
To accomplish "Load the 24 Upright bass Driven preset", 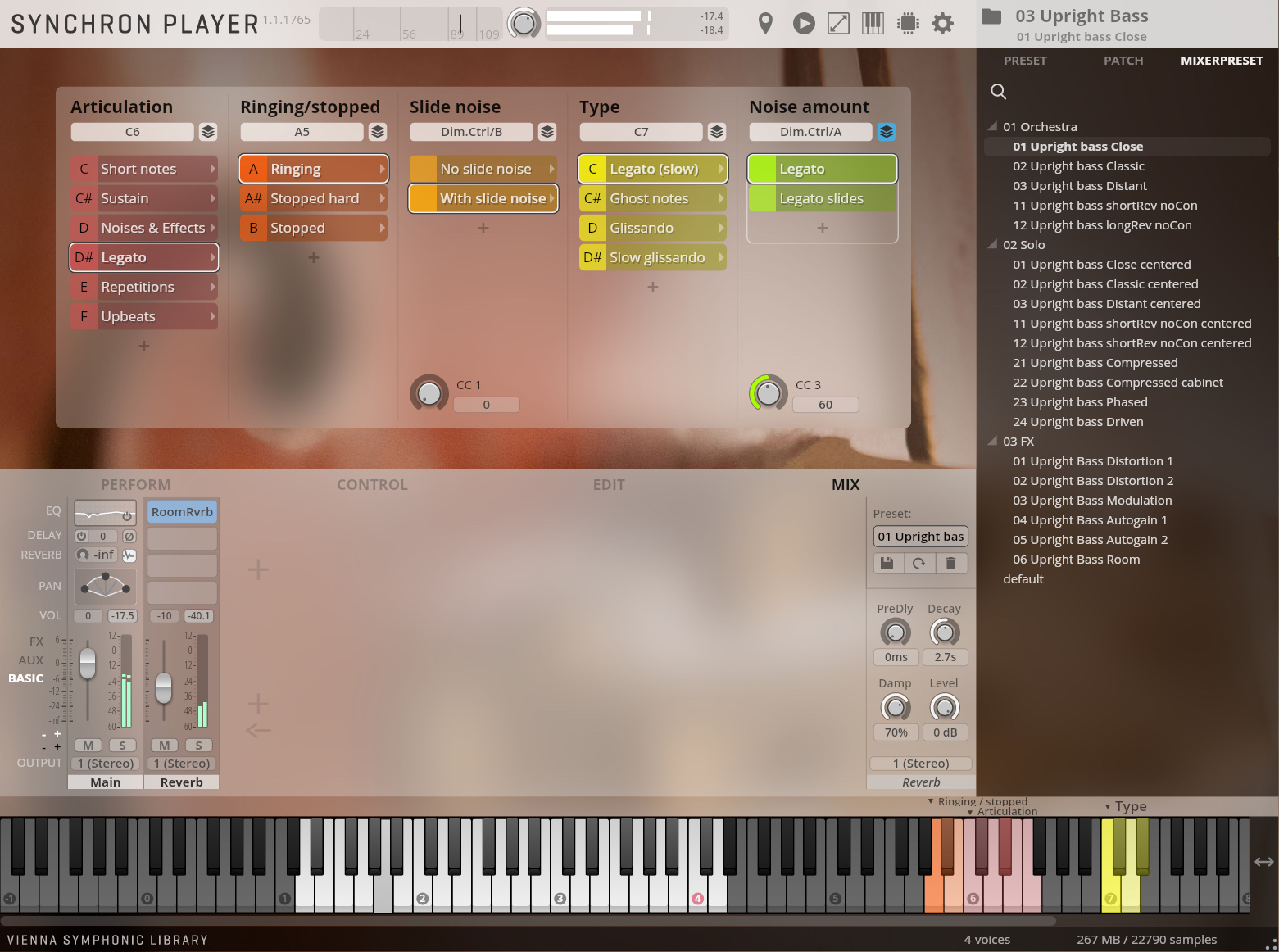I will pos(1077,421).
